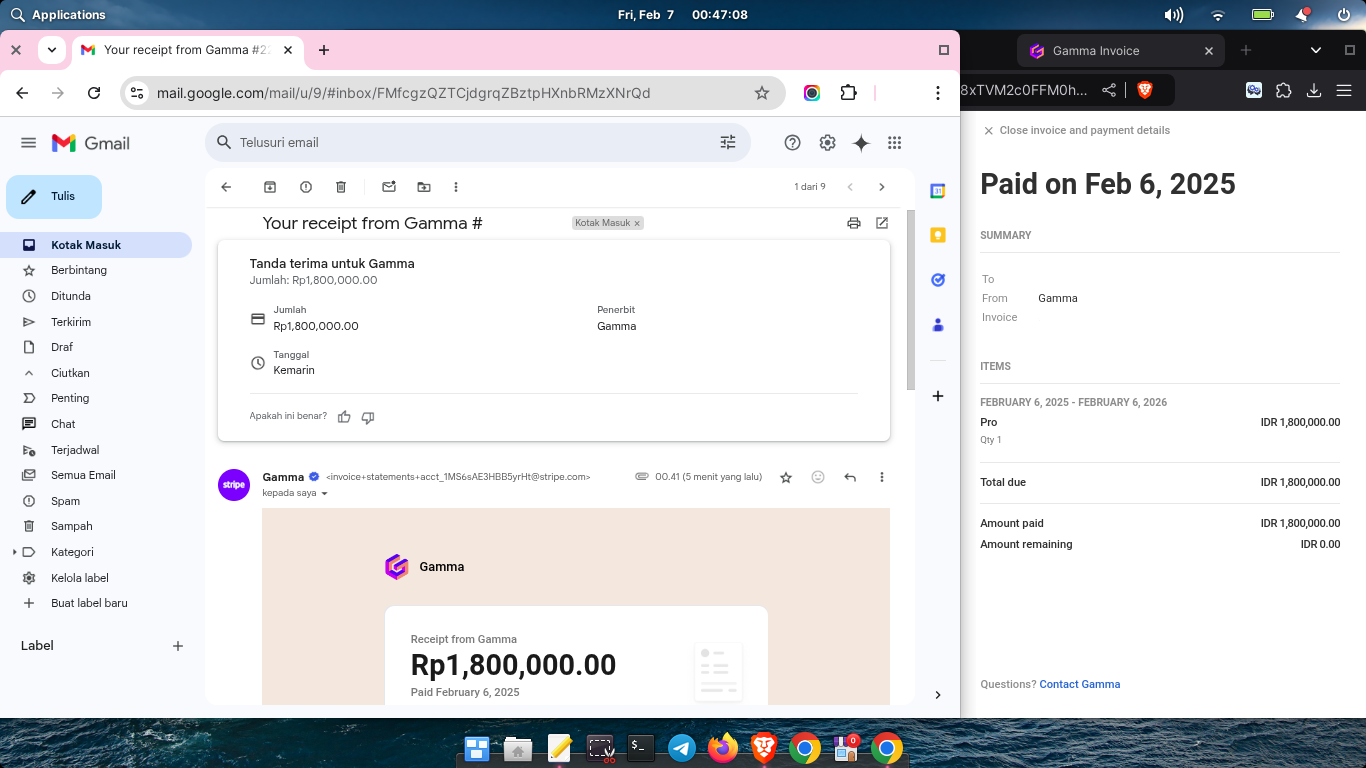This screenshot has height=768, width=1366.
Task: Show recipient details next to kepada saya
Action: pyautogui.click(x=324, y=493)
